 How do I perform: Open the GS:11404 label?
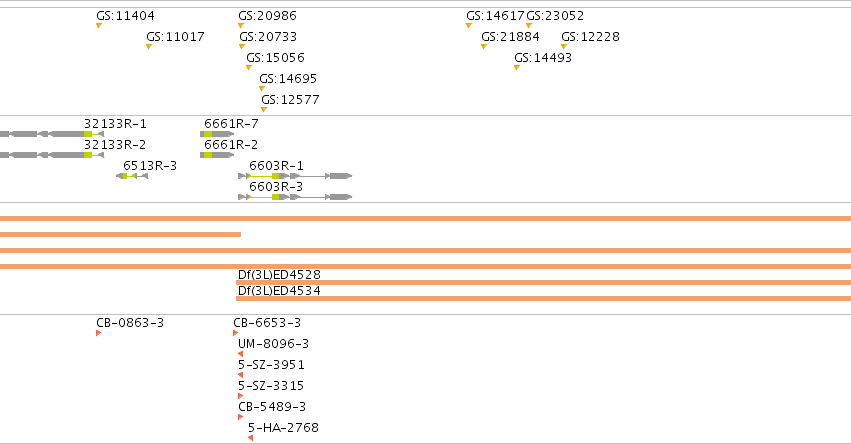tap(125, 16)
